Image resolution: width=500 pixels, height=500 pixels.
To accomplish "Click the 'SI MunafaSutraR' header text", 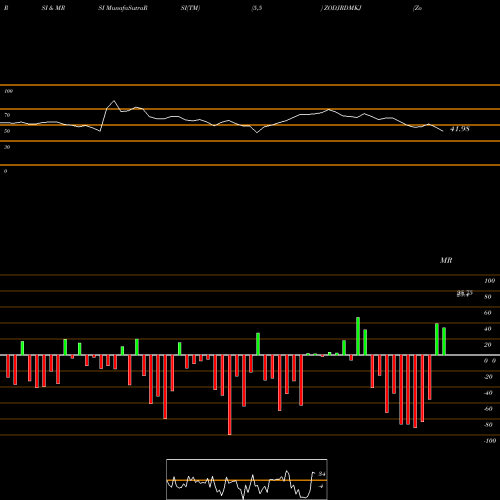I will coord(123,8).
